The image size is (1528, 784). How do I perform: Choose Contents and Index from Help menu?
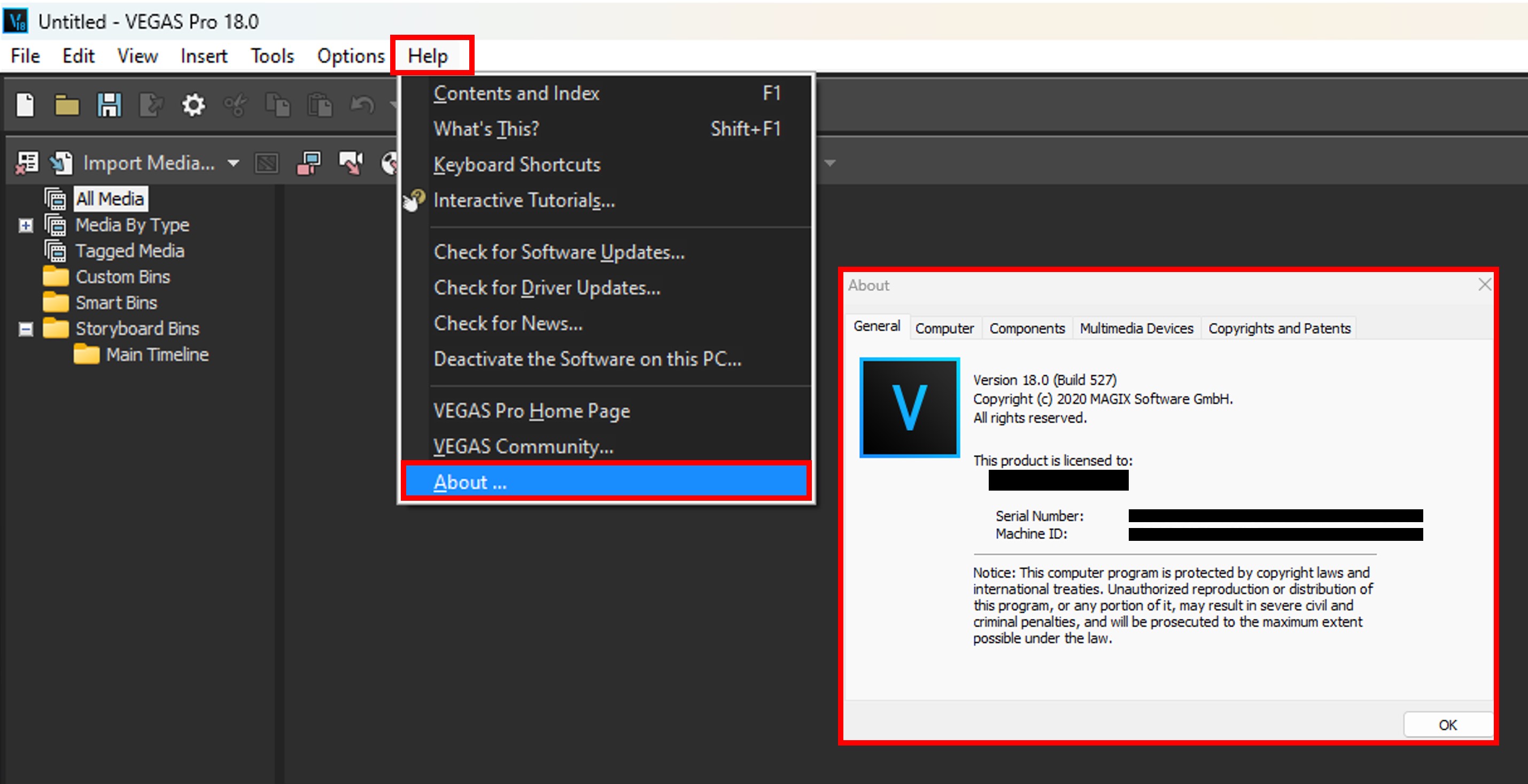(606, 93)
